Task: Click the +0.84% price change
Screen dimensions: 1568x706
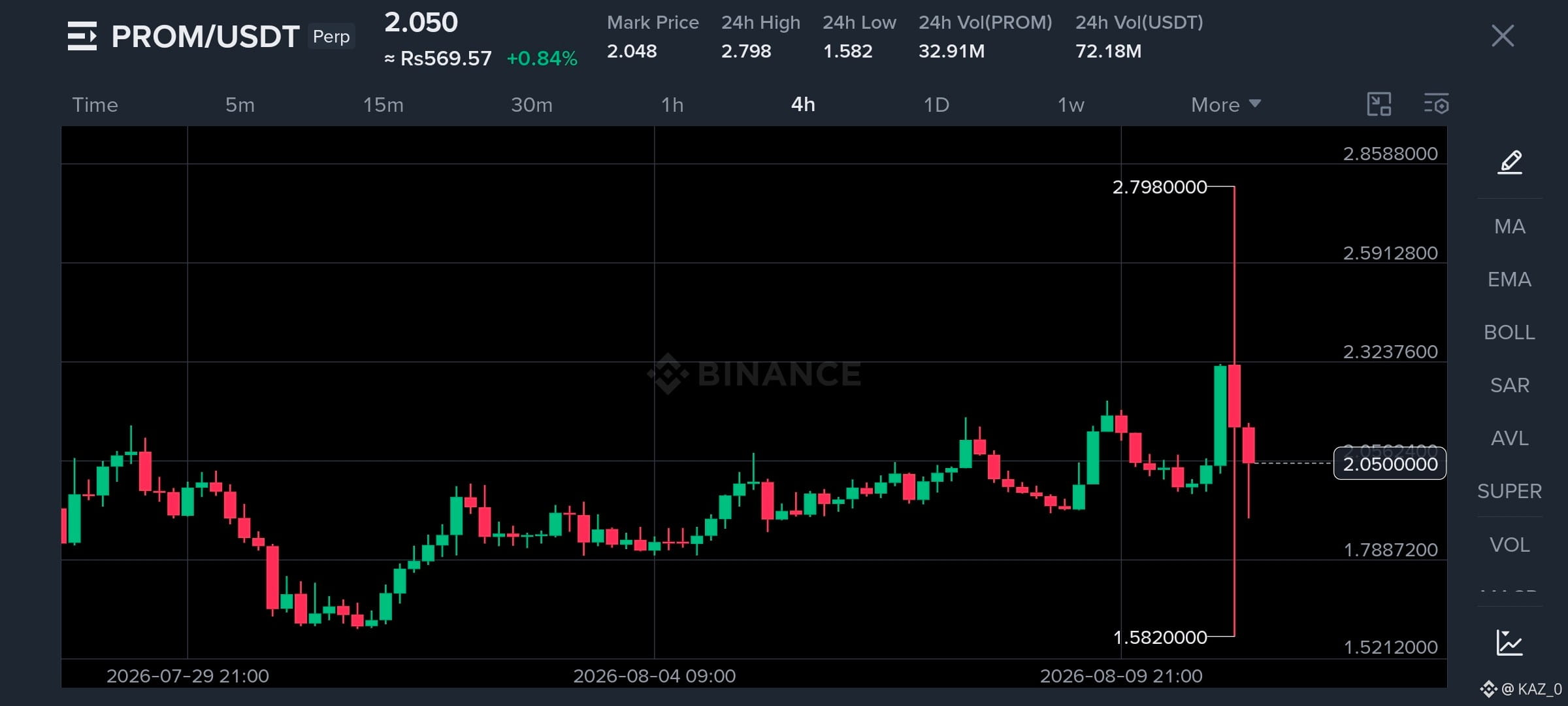Action: tap(542, 59)
